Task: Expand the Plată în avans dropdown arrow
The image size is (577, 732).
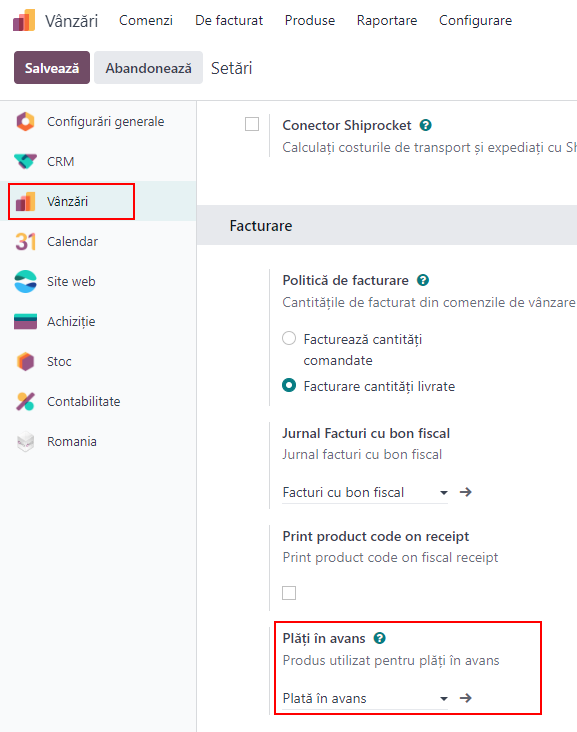Action: [x=444, y=698]
